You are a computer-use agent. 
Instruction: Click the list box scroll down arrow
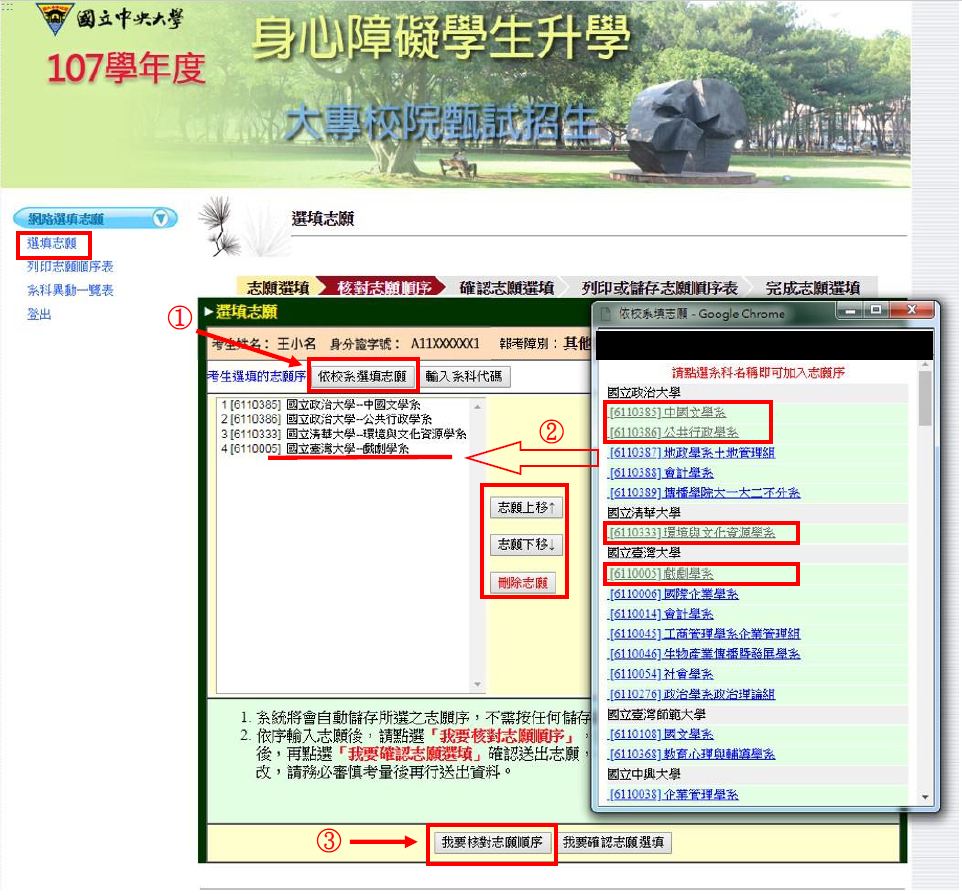click(477, 685)
